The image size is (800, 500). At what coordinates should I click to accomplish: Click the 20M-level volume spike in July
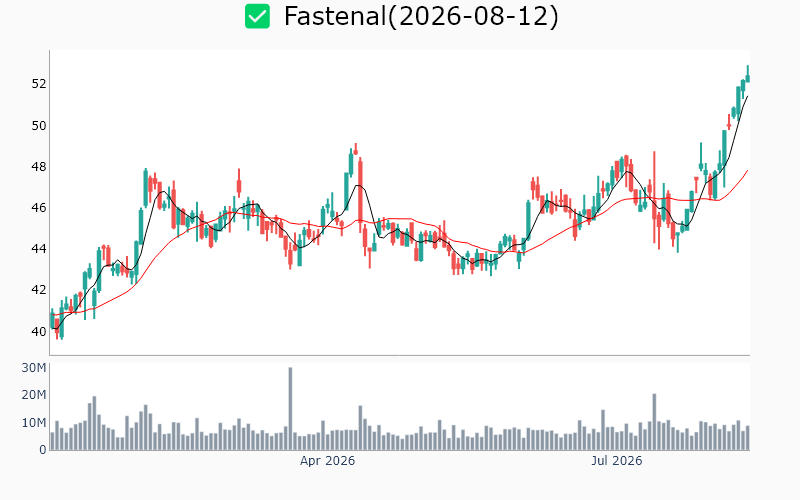[x=655, y=422]
